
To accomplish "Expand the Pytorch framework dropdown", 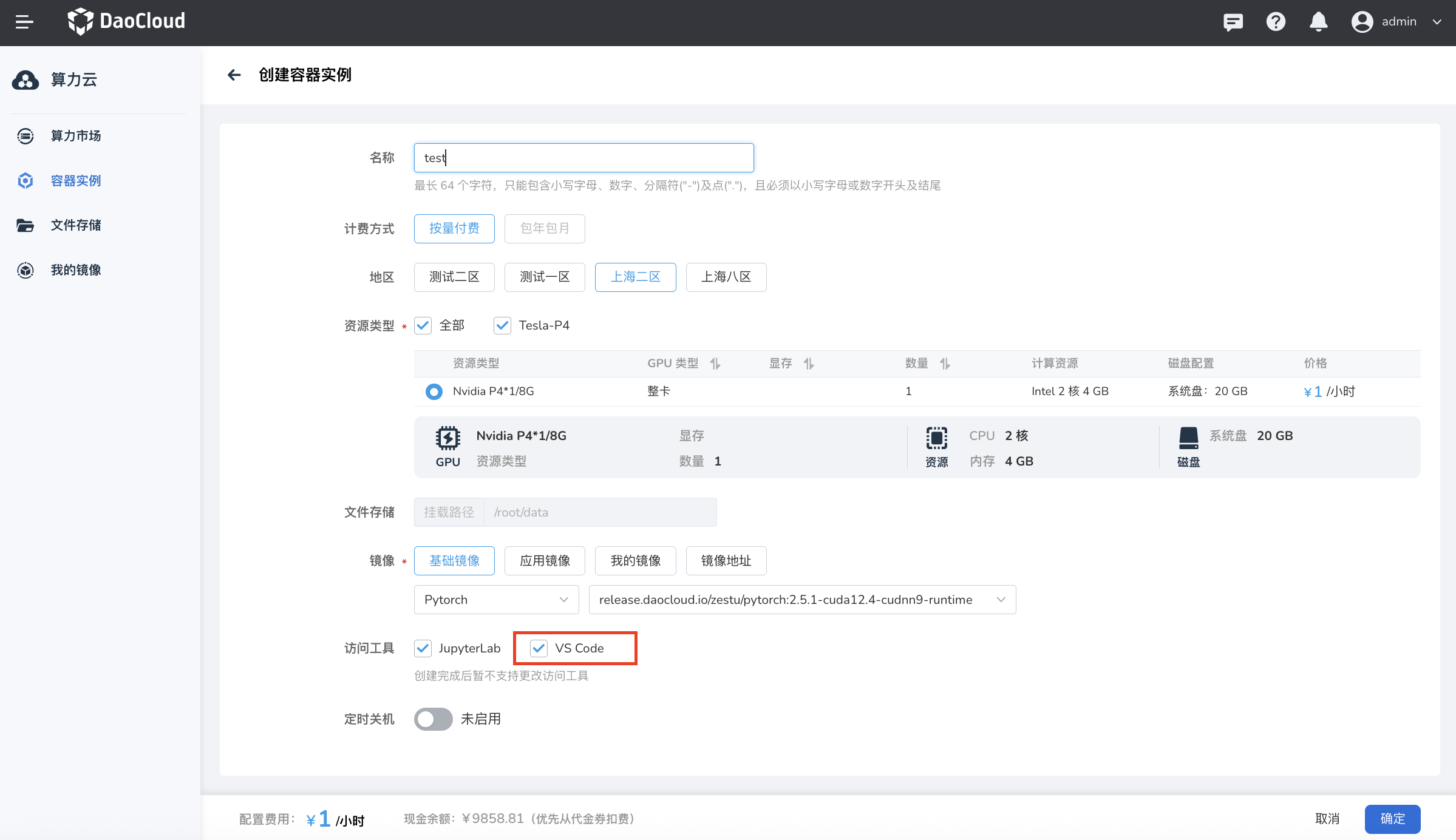I will tap(496, 600).
